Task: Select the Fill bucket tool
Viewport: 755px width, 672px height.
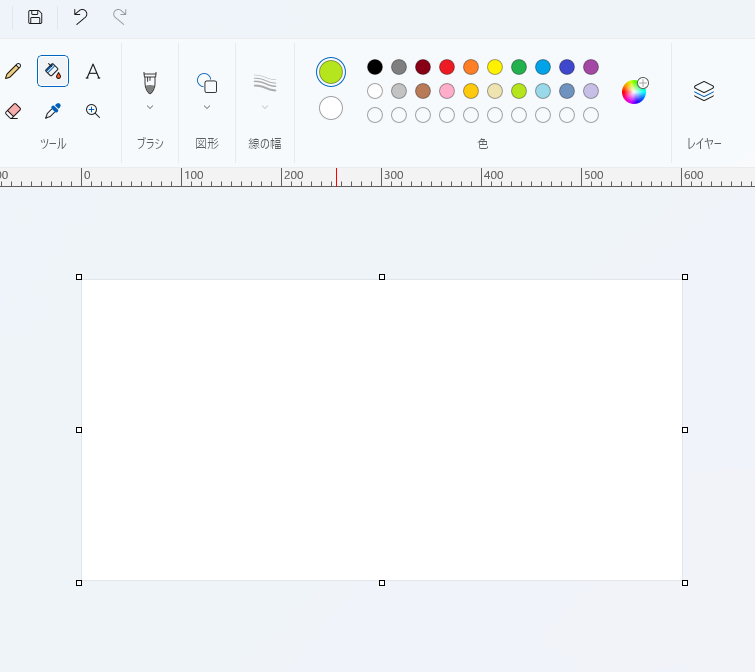Action: [53, 71]
